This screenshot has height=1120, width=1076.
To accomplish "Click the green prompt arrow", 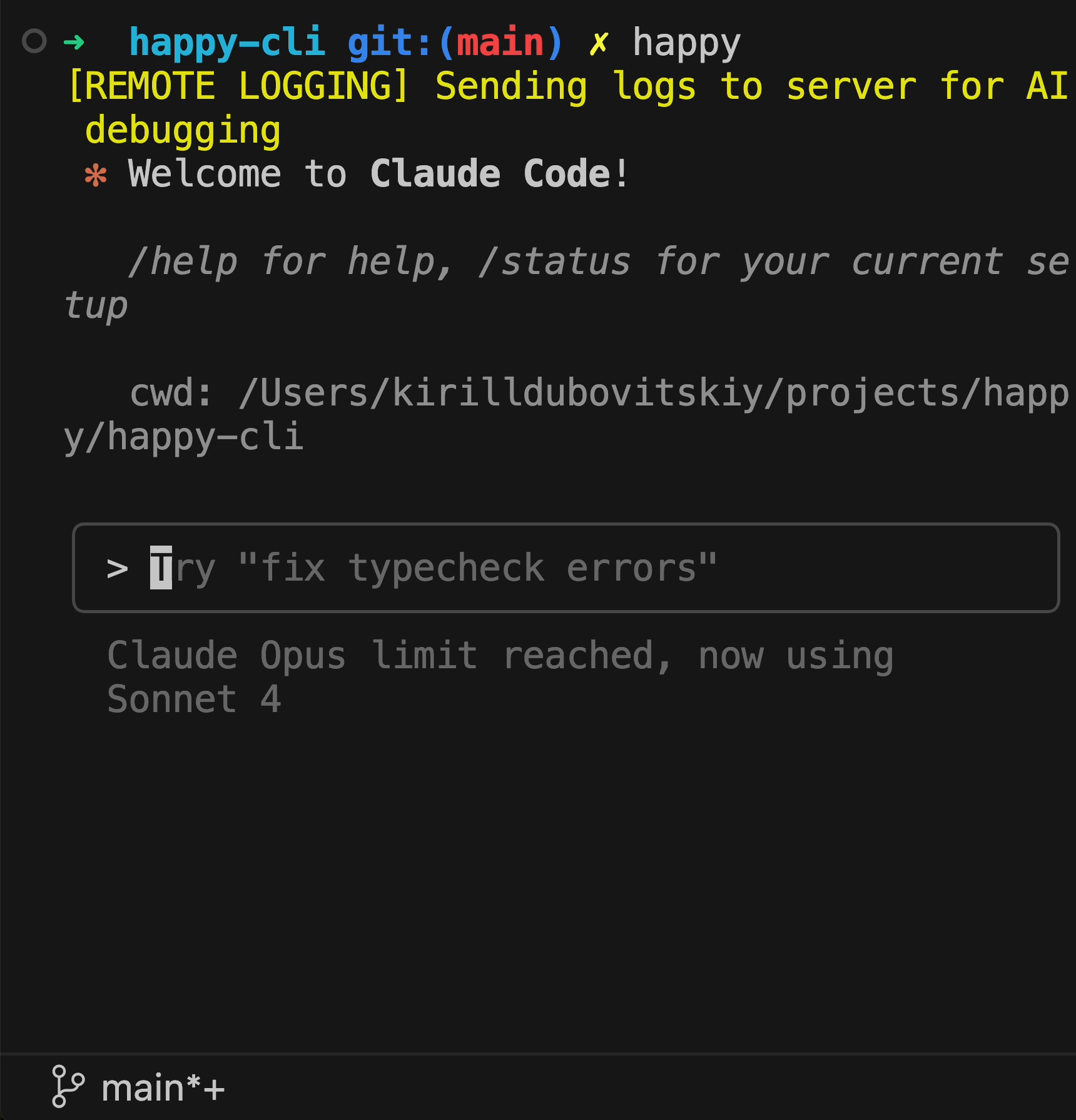I will point(74,43).
